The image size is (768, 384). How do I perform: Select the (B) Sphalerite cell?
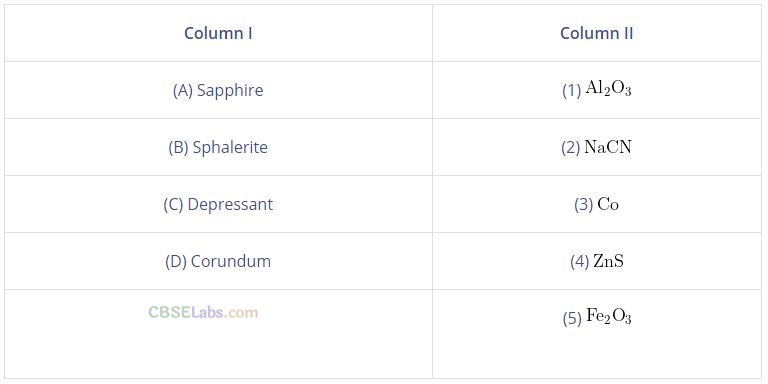(x=218, y=147)
